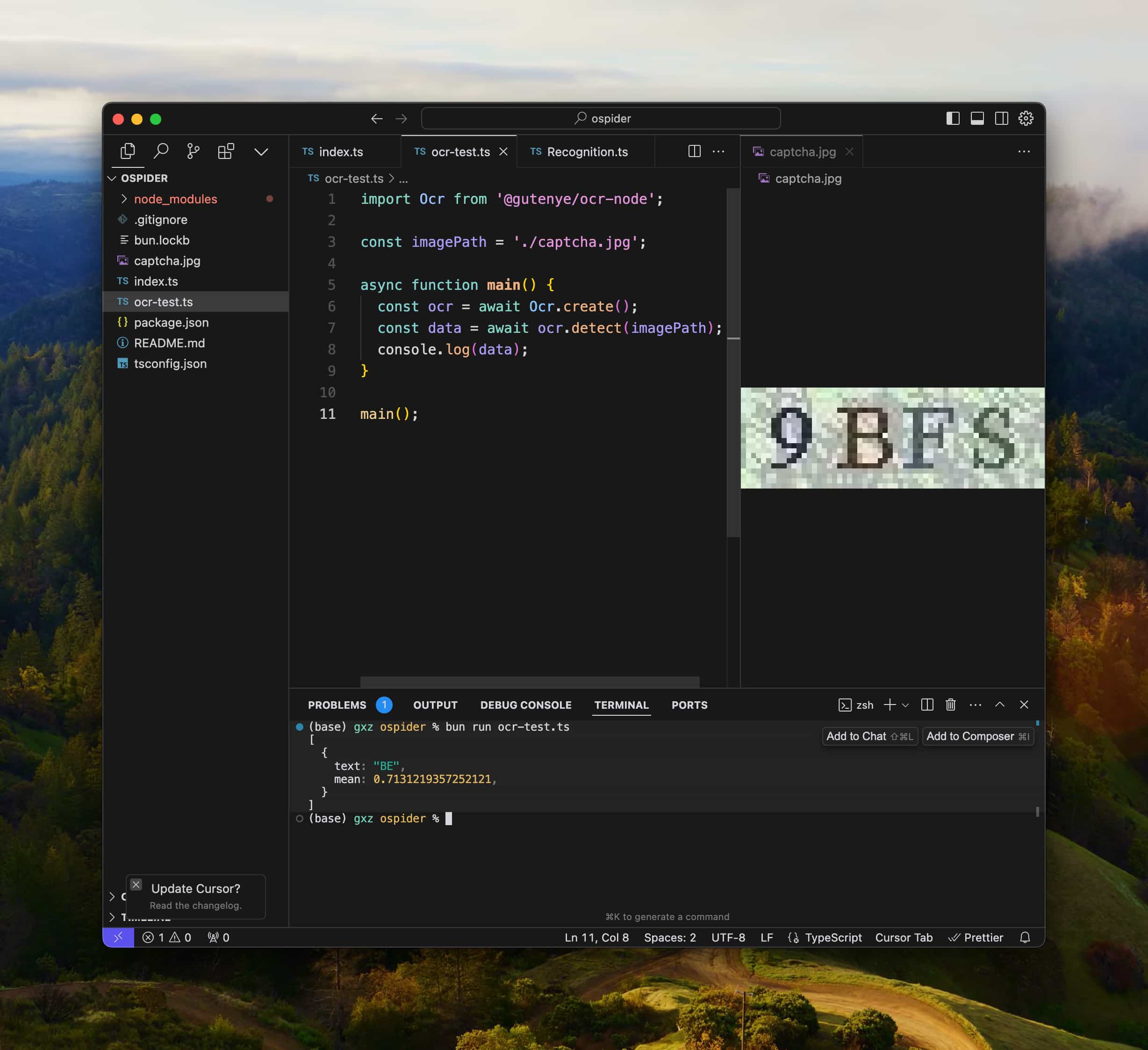Toggle the secondary side bar
1148x1050 pixels.
pos(1001,118)
